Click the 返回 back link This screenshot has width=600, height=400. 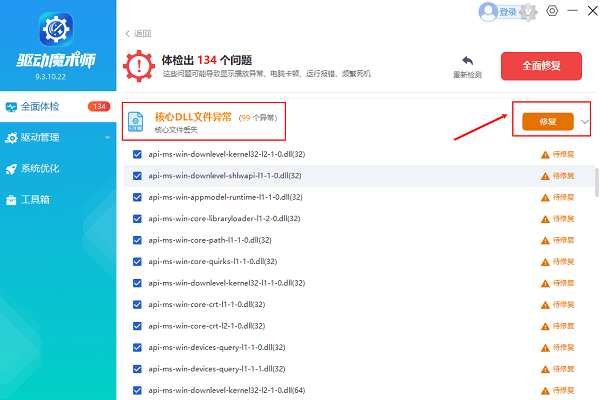[x=138, y=34]
